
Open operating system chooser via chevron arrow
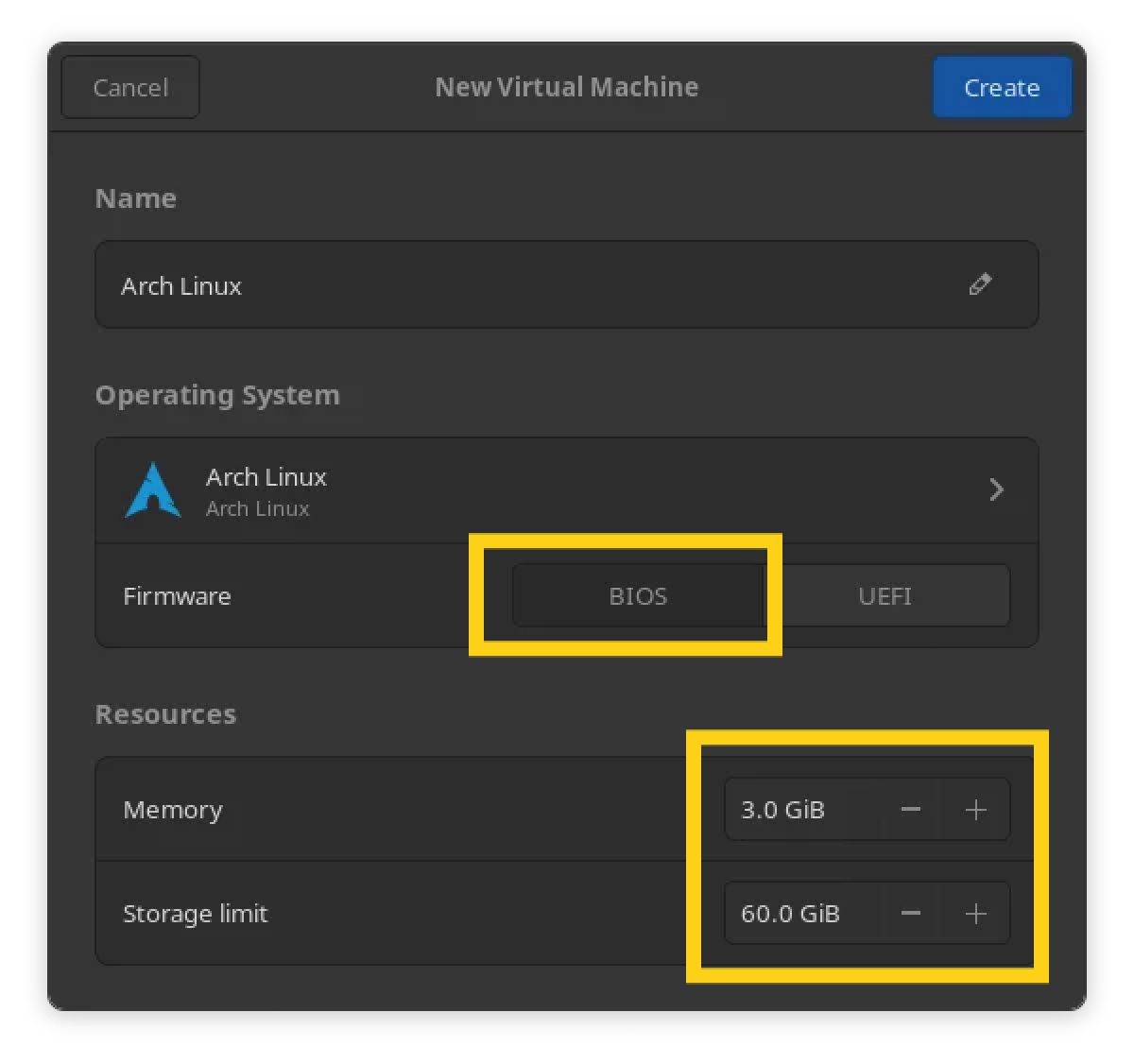coord(995,489)
